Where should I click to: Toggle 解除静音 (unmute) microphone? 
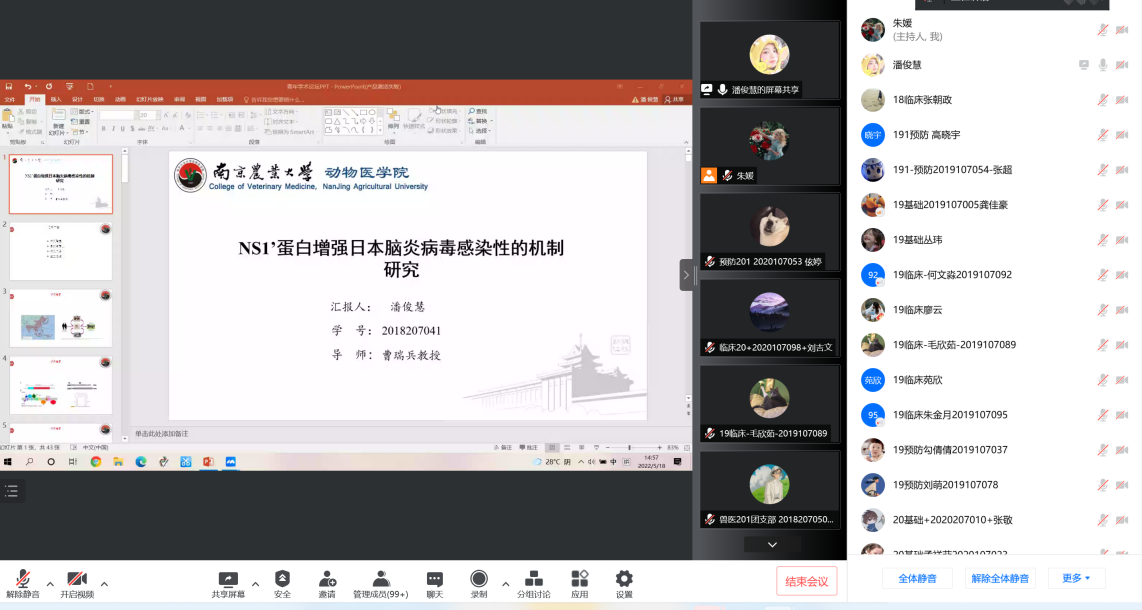pyautogui.click(x=22, y=583)
